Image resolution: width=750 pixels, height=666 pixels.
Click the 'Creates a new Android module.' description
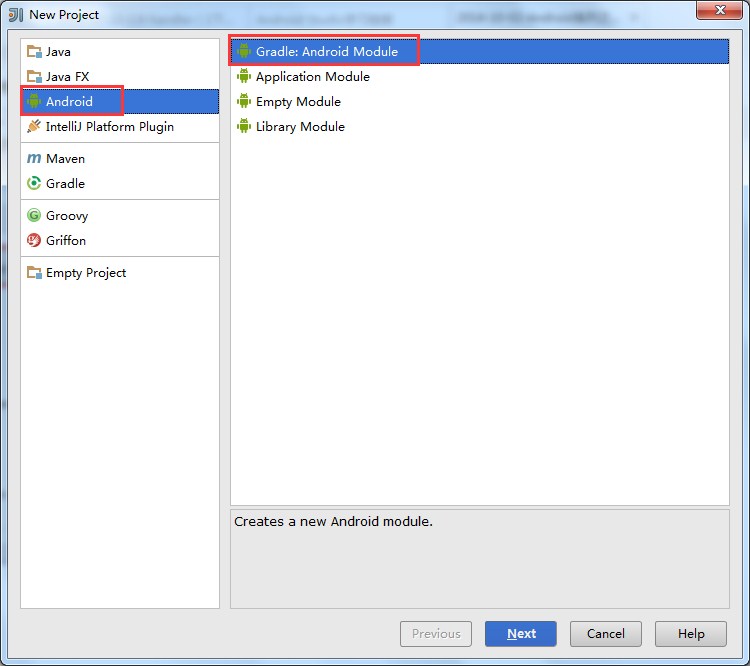click(x=333, y=522)
